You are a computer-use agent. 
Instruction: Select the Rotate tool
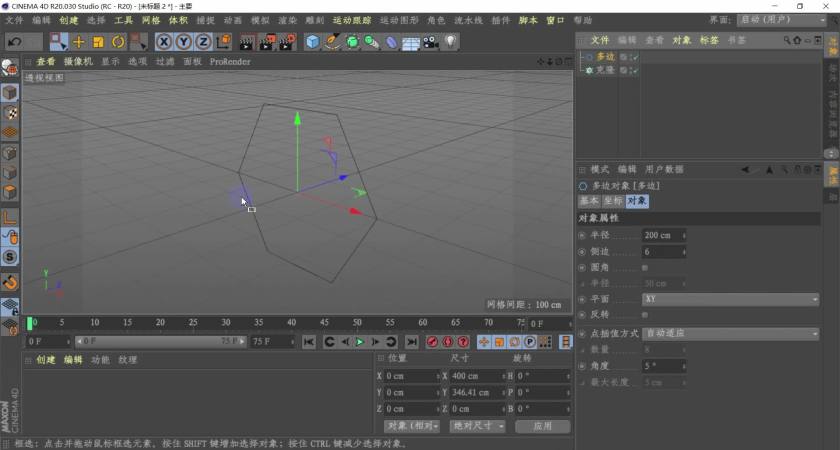point(117,41)
